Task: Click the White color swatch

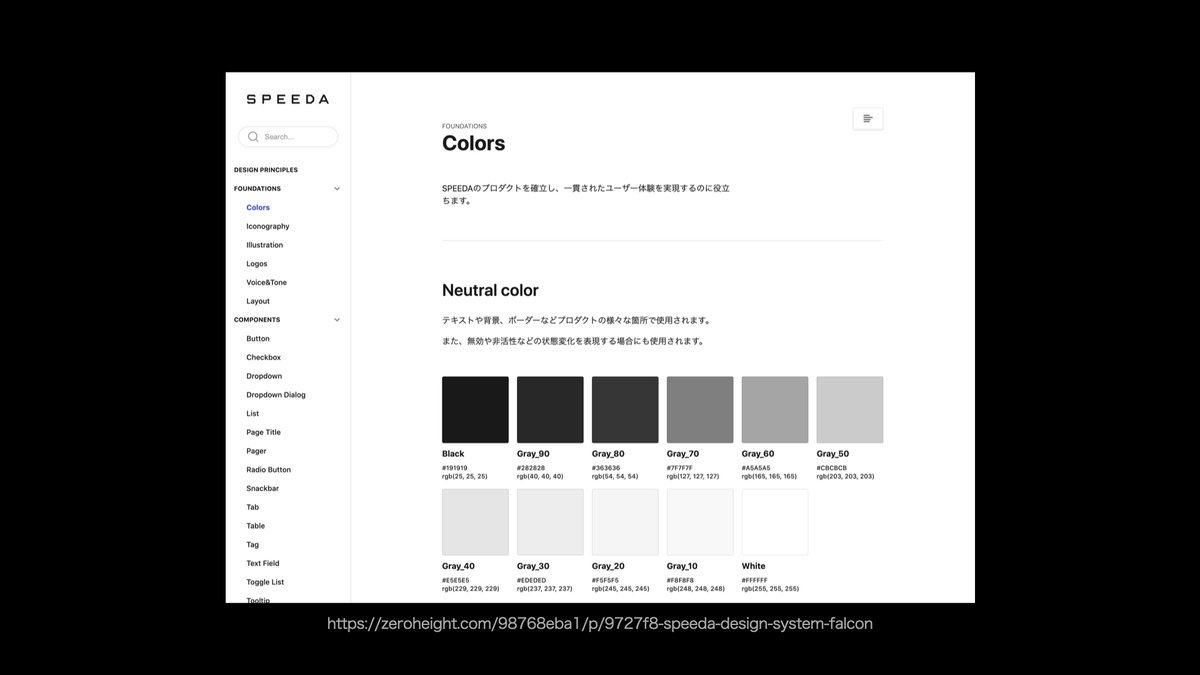Action: tap(775, 522)
